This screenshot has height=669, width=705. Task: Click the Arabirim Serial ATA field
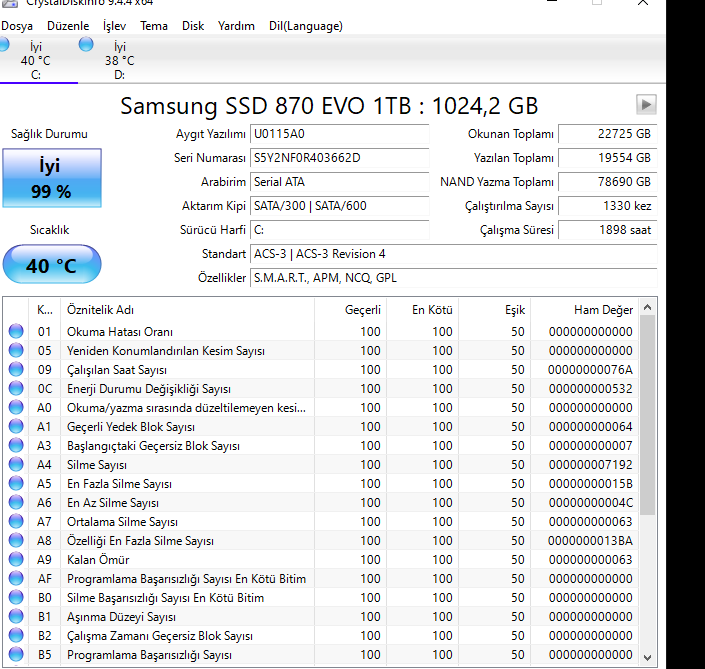click(x=339, y=182)
